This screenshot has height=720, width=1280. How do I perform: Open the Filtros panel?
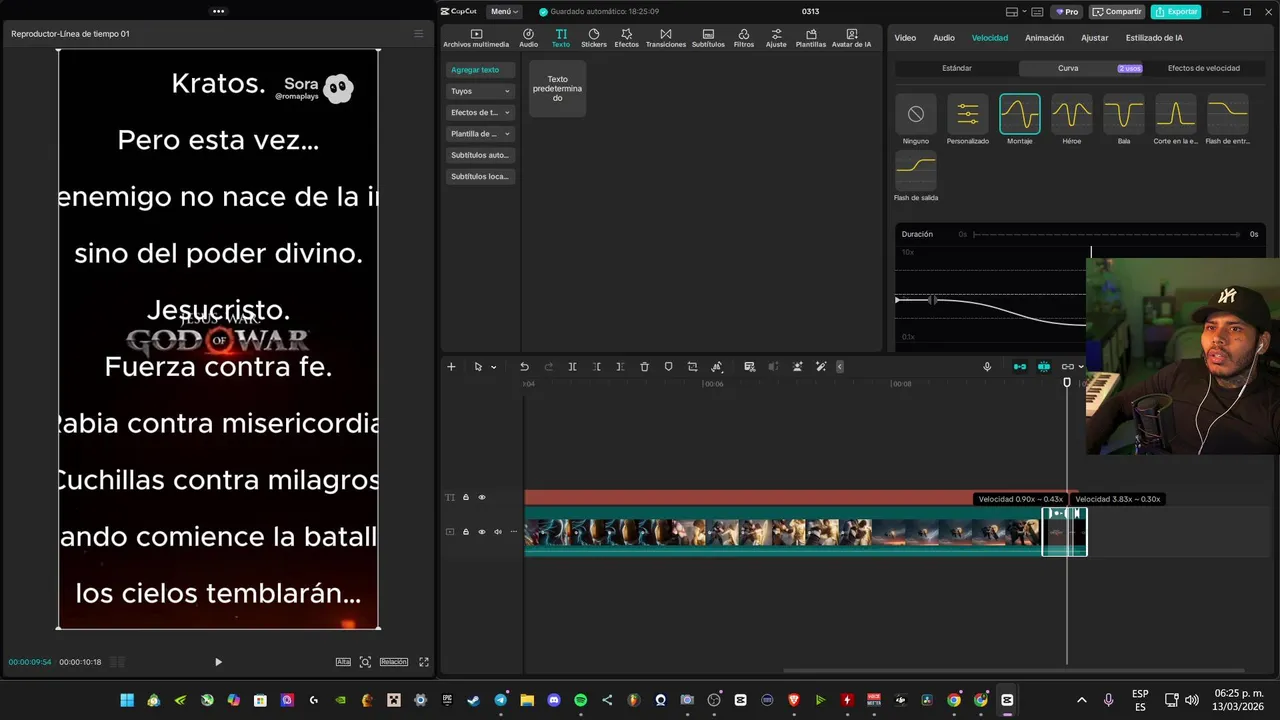pos(744,38)
